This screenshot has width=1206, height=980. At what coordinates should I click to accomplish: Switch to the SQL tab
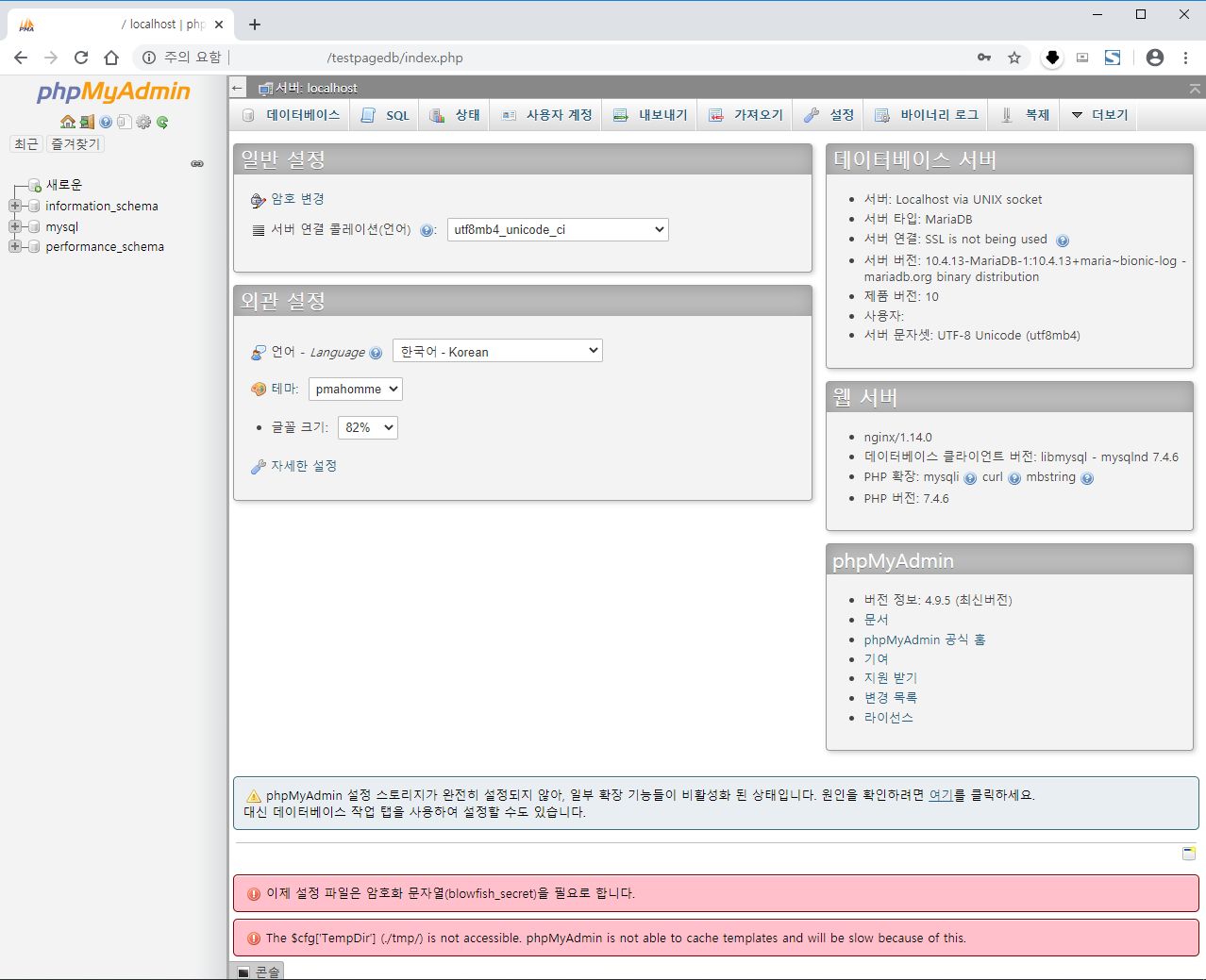click(386, 115)
